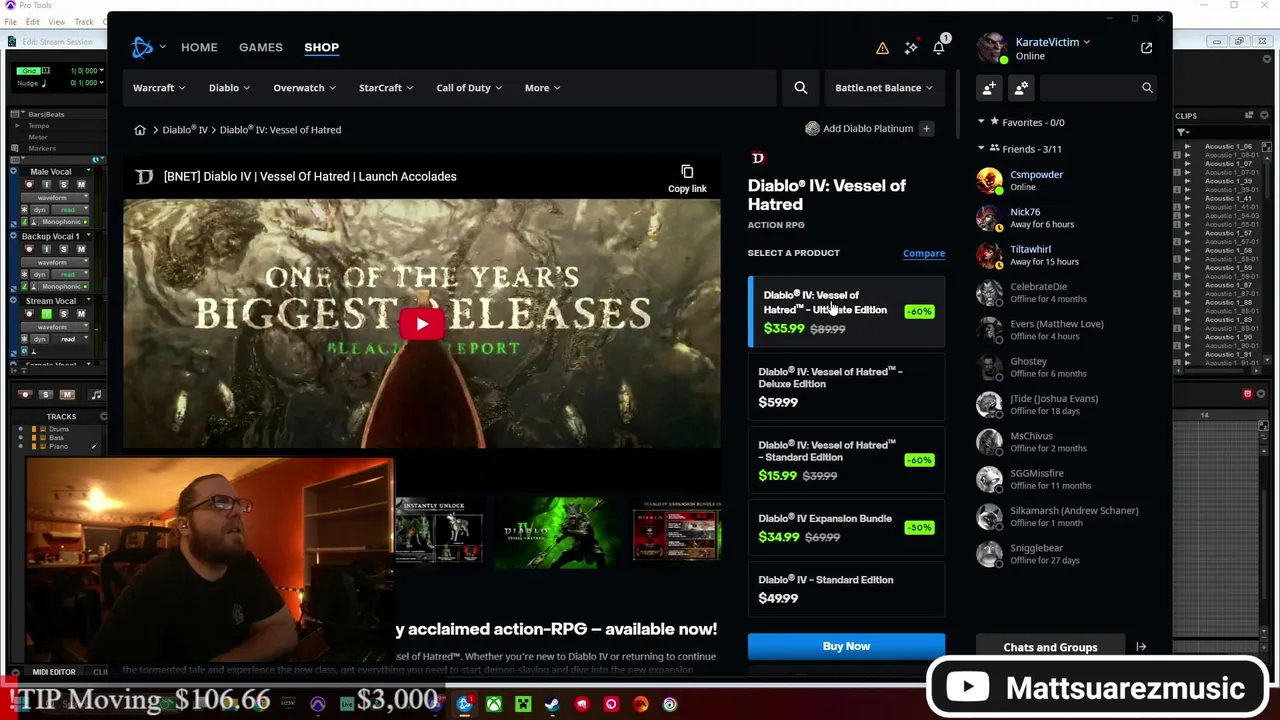Open the Track menu in Pro Tools

(84, 22)
